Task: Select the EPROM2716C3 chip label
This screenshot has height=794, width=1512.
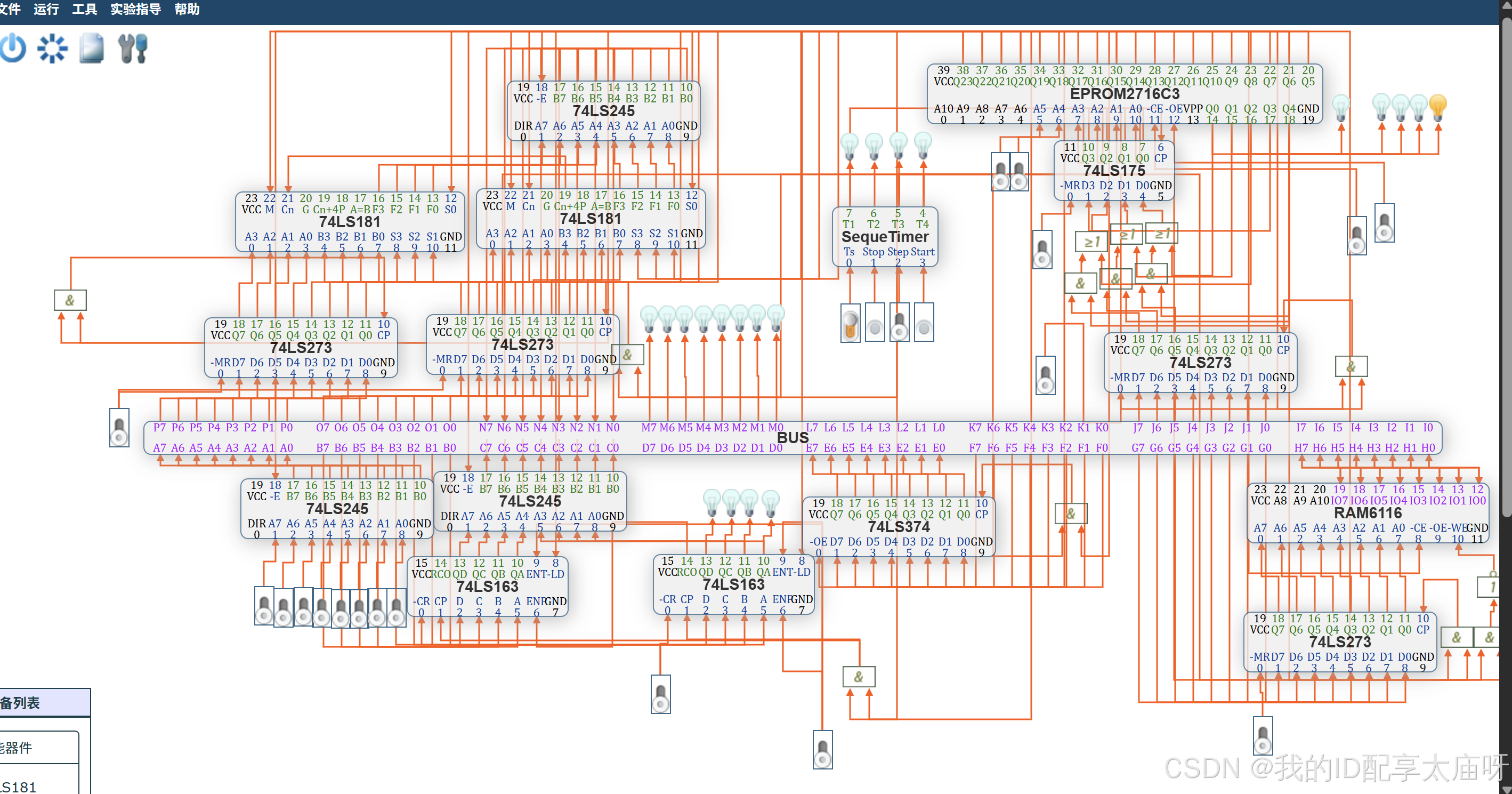Action: [1124, 94]
